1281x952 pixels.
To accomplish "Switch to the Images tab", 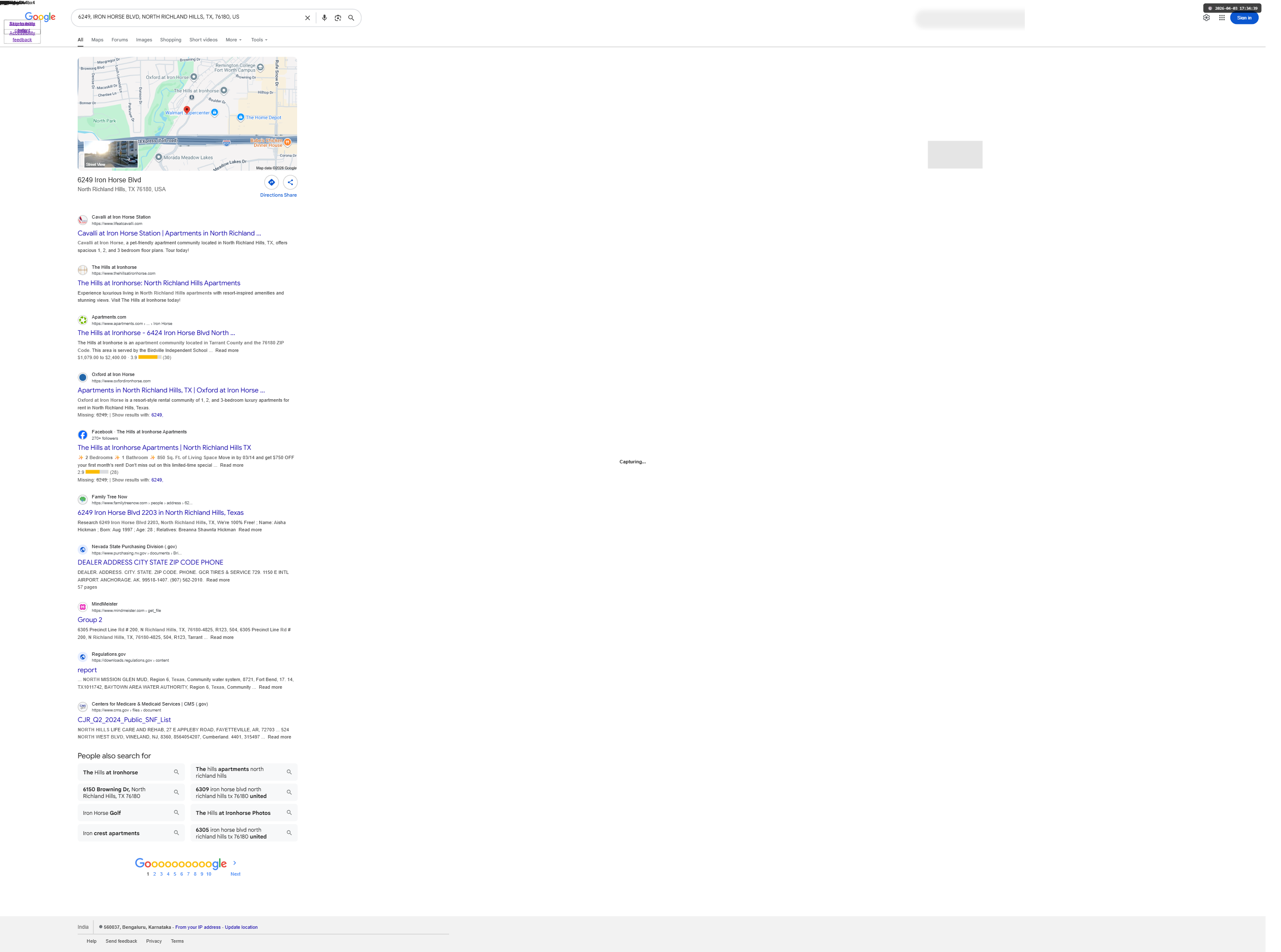I will [144, 40].
